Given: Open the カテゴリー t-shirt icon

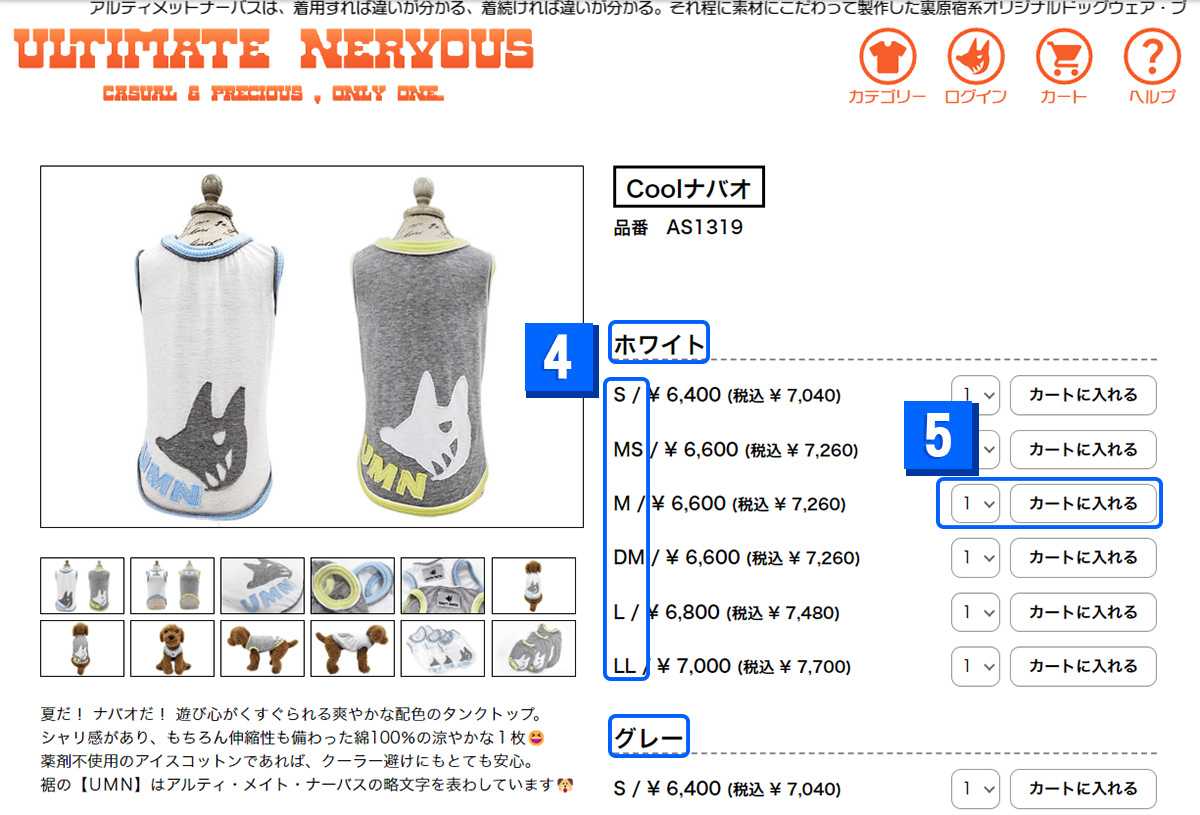Looking at the screenshot, I should (x=888, y=58).
